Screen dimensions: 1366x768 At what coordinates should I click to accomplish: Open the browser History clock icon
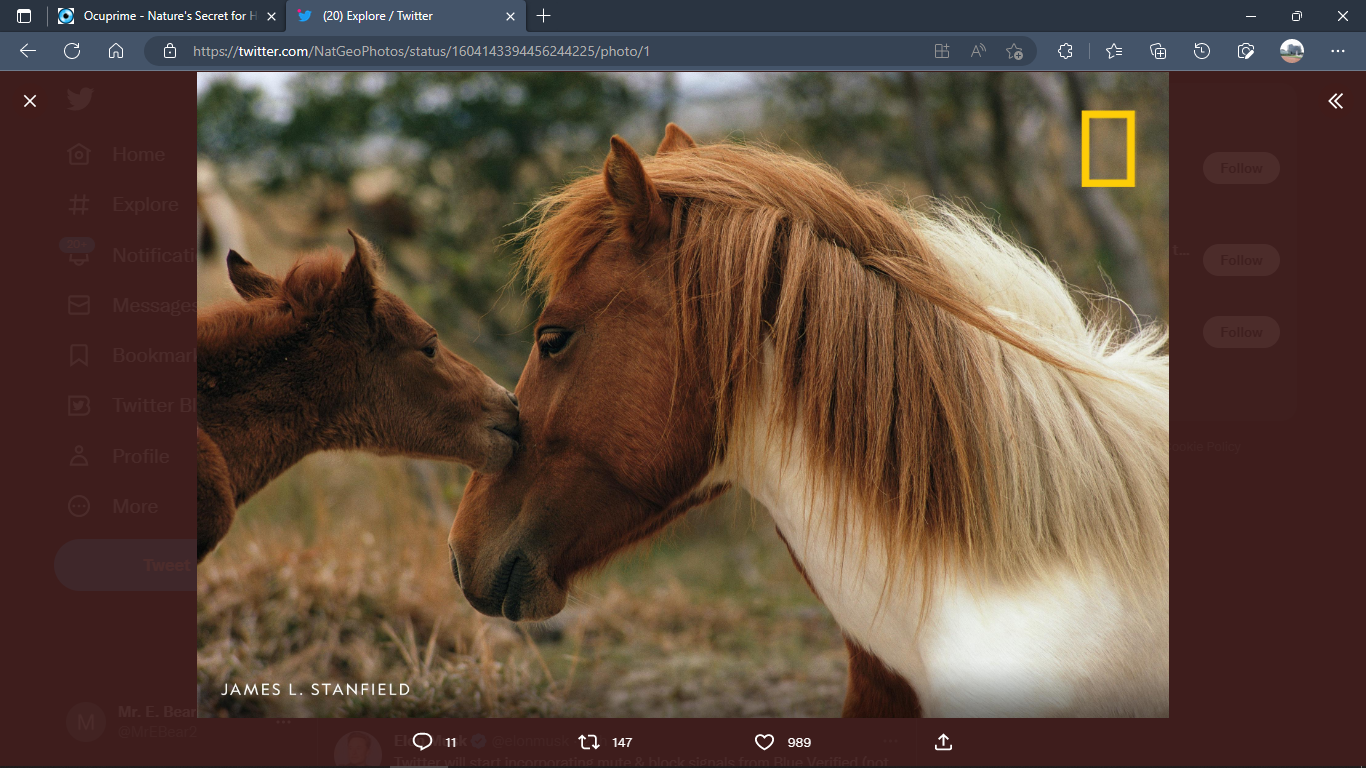pyautogui.click(x=1202, y=51)
